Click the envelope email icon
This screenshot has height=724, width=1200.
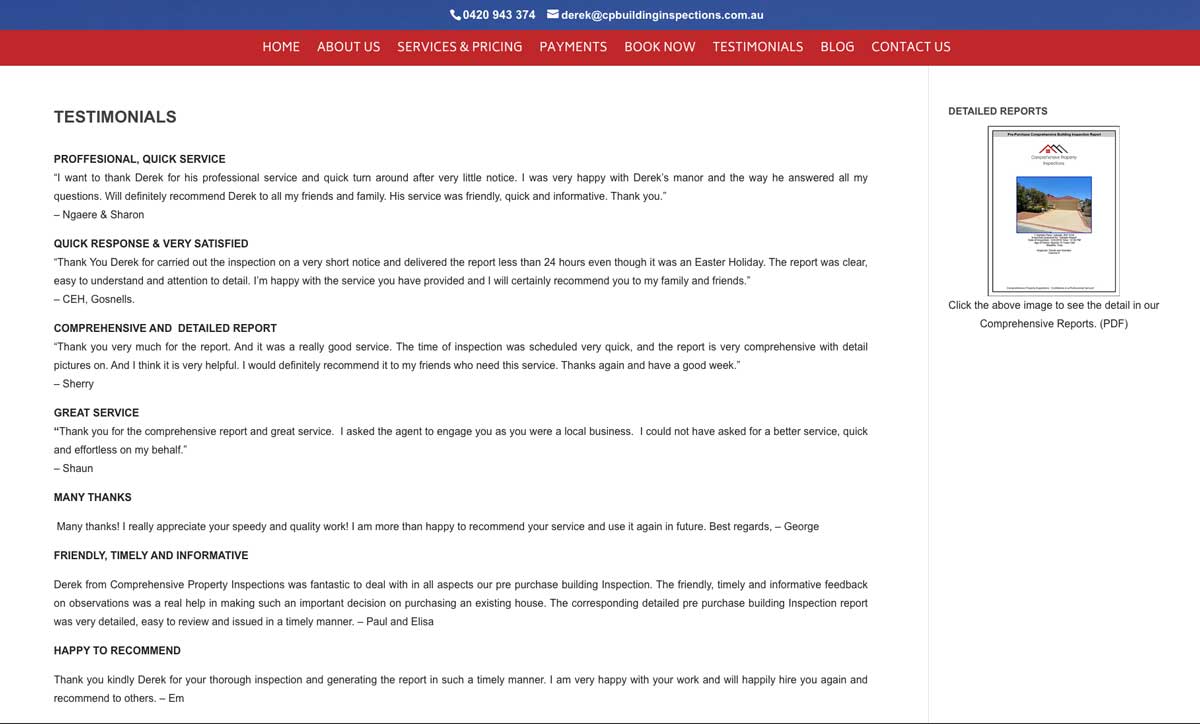click(x=552, y=15)
